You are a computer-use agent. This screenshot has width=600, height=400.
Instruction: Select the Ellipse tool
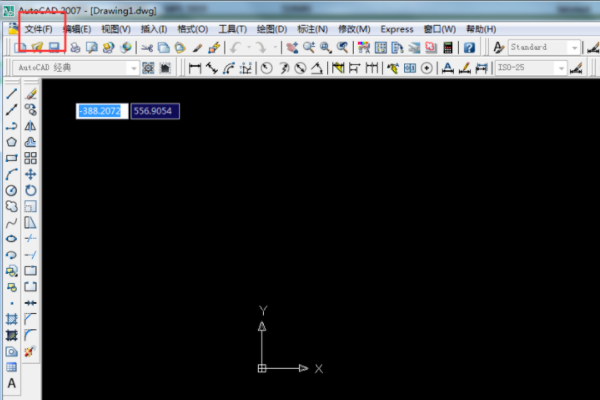point(11,238)
